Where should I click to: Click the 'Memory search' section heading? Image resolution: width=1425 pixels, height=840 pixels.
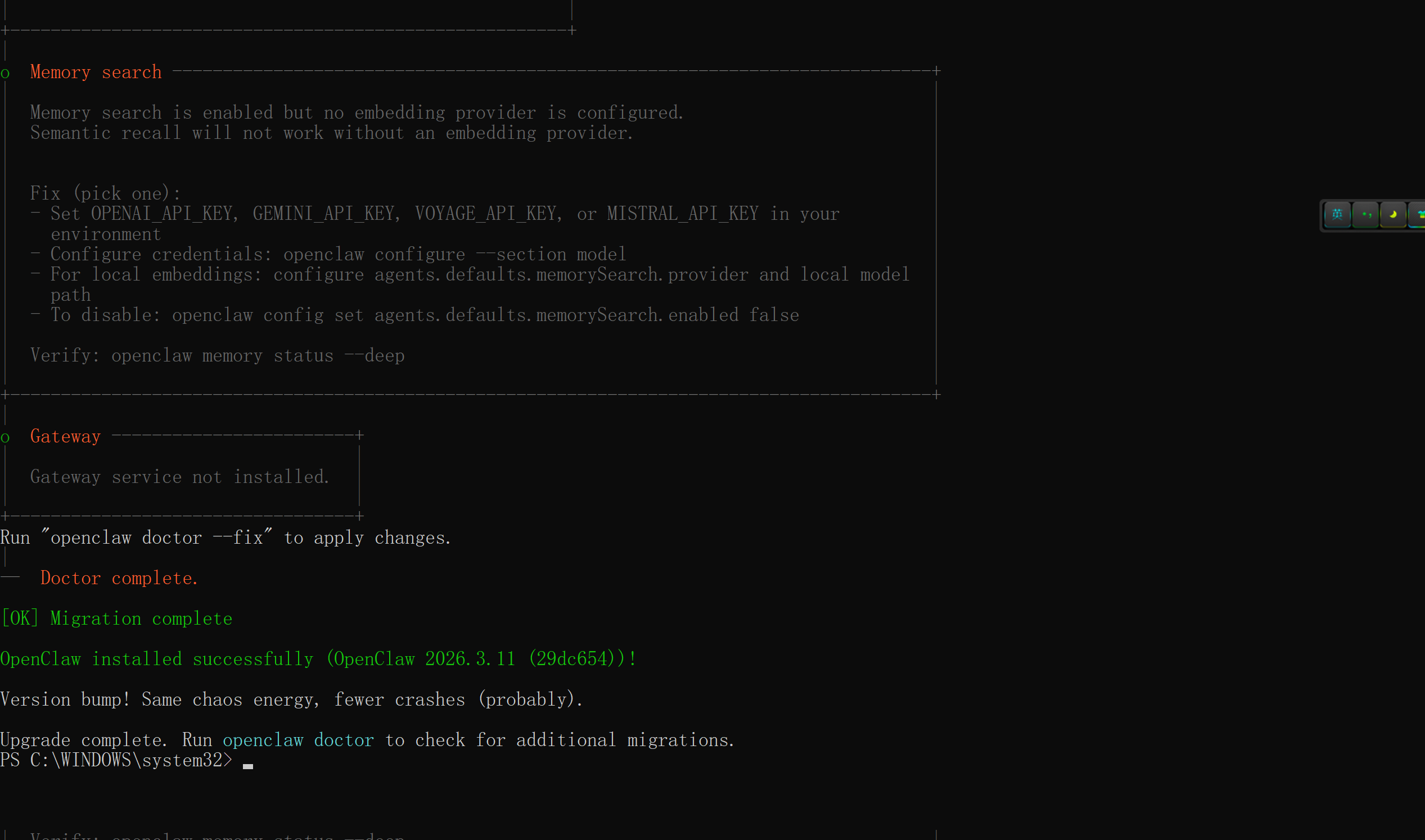[x=96, y=73]
